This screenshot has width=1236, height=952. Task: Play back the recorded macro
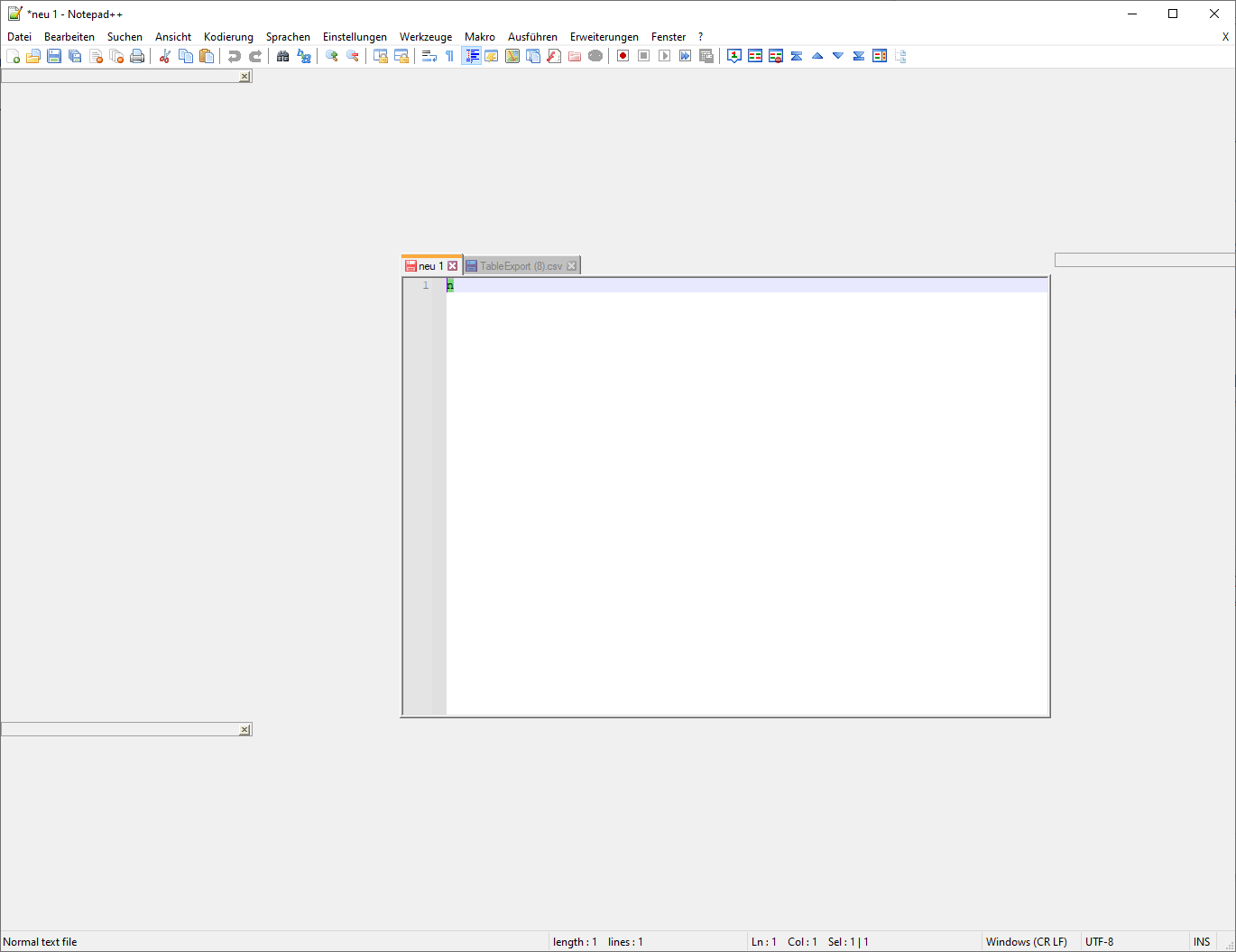point(665,56)
